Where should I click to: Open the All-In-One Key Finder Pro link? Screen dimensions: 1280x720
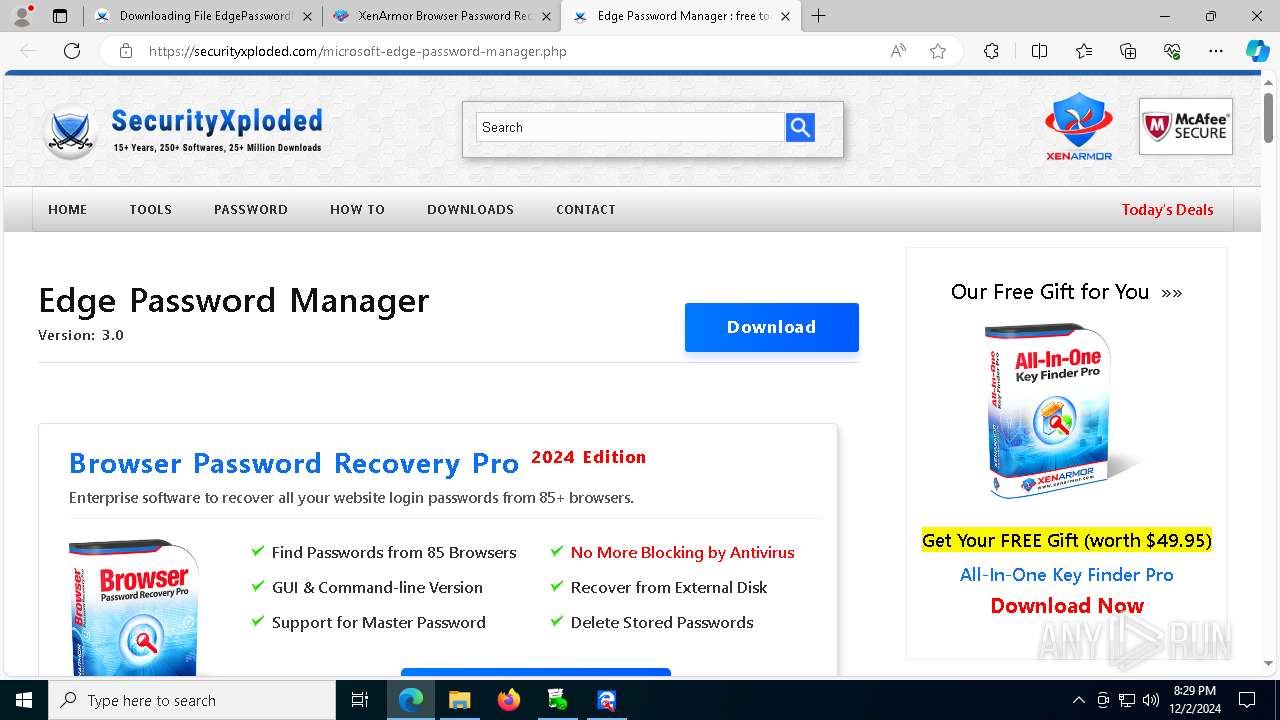coord(1066,574)
